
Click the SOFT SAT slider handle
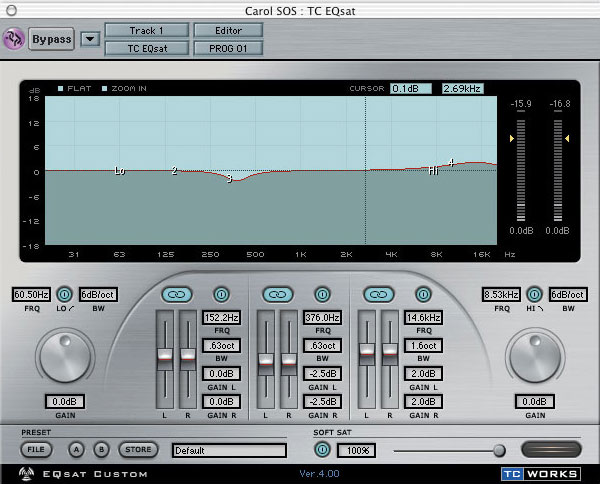(499, 450)
